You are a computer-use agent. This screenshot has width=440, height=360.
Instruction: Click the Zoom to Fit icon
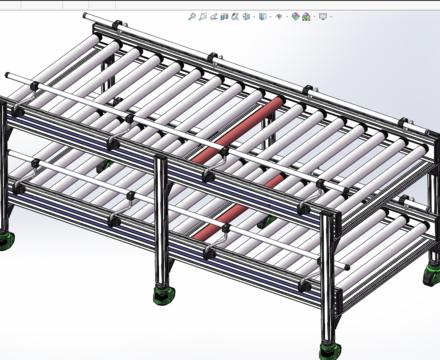192,16
